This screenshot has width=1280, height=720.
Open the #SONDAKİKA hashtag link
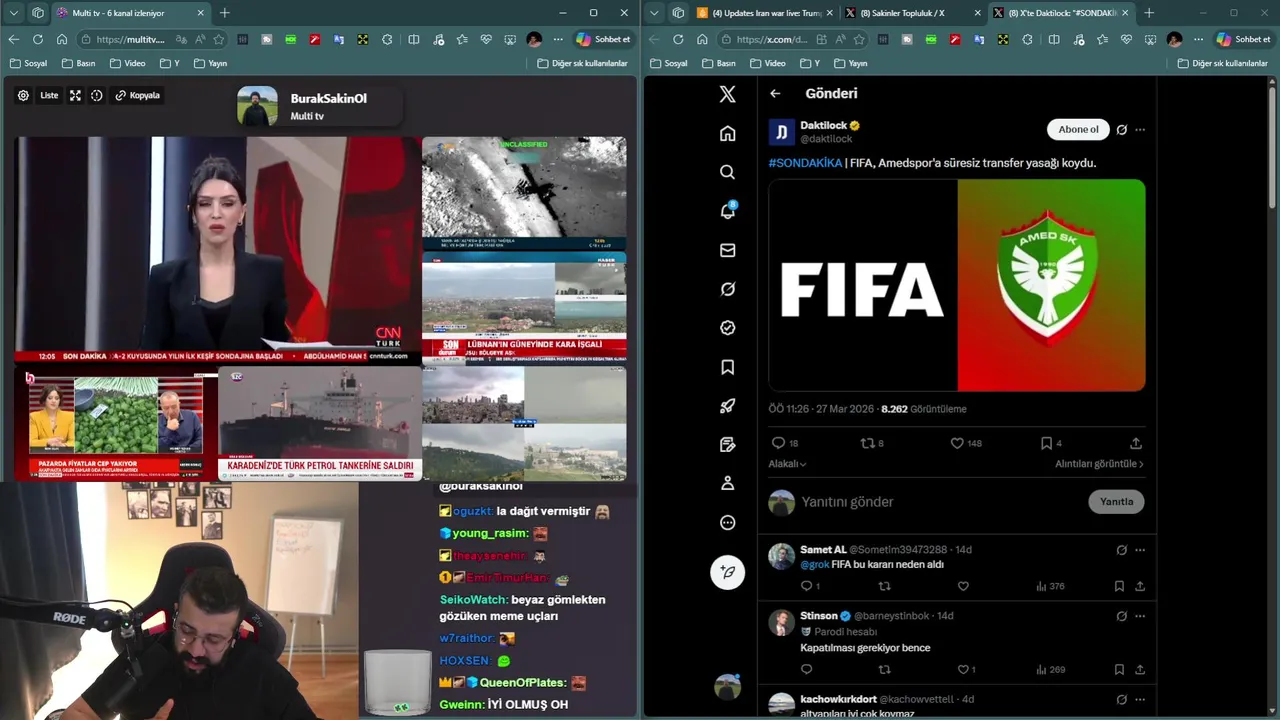805,163
